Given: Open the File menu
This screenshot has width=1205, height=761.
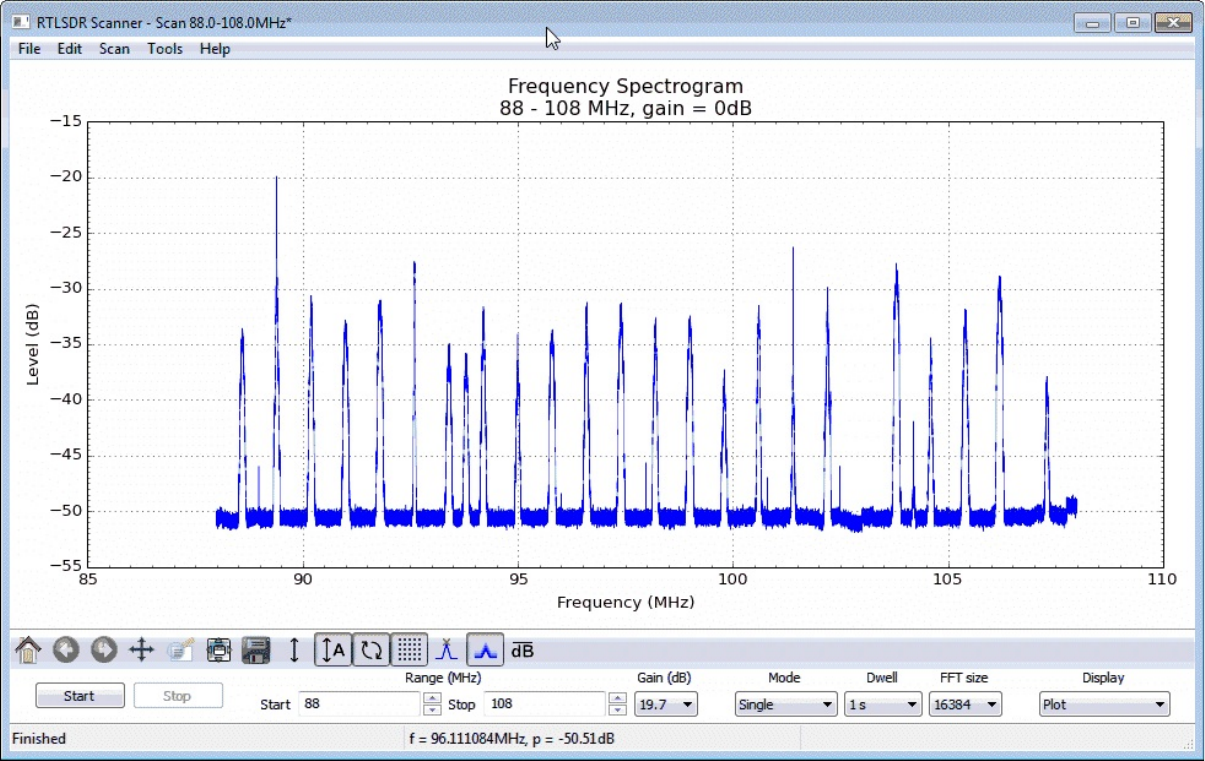Looking at the screenshot, I should pos(29,48).
